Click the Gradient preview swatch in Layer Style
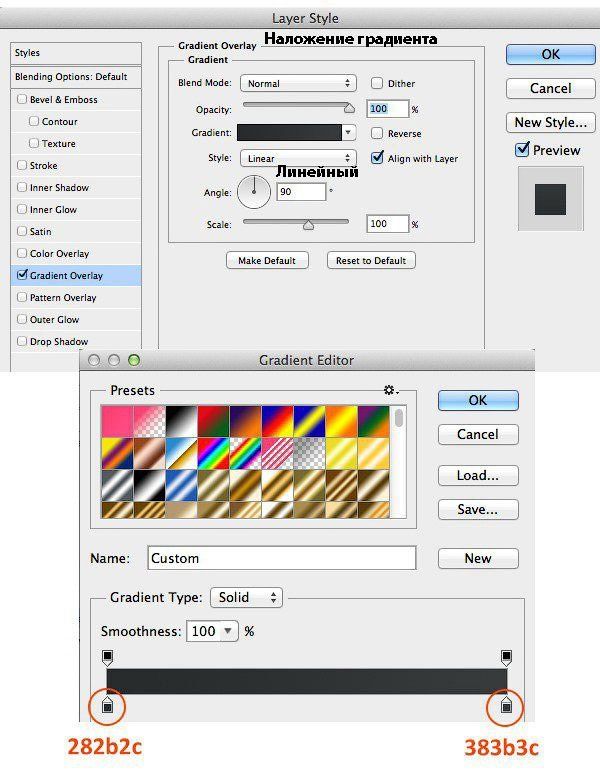 [289, 133]
